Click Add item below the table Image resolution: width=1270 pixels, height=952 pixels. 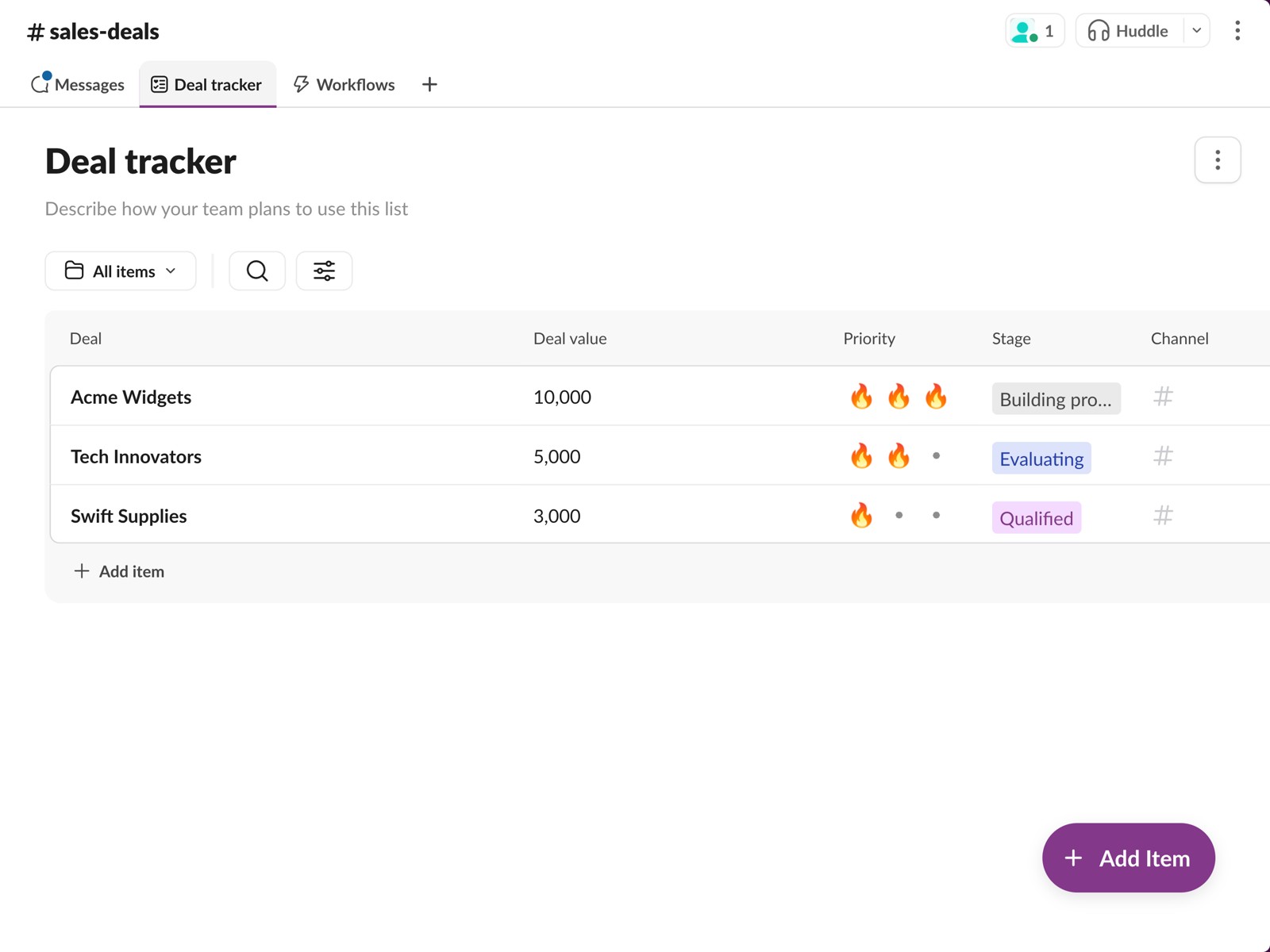click(x=119, y=571)
